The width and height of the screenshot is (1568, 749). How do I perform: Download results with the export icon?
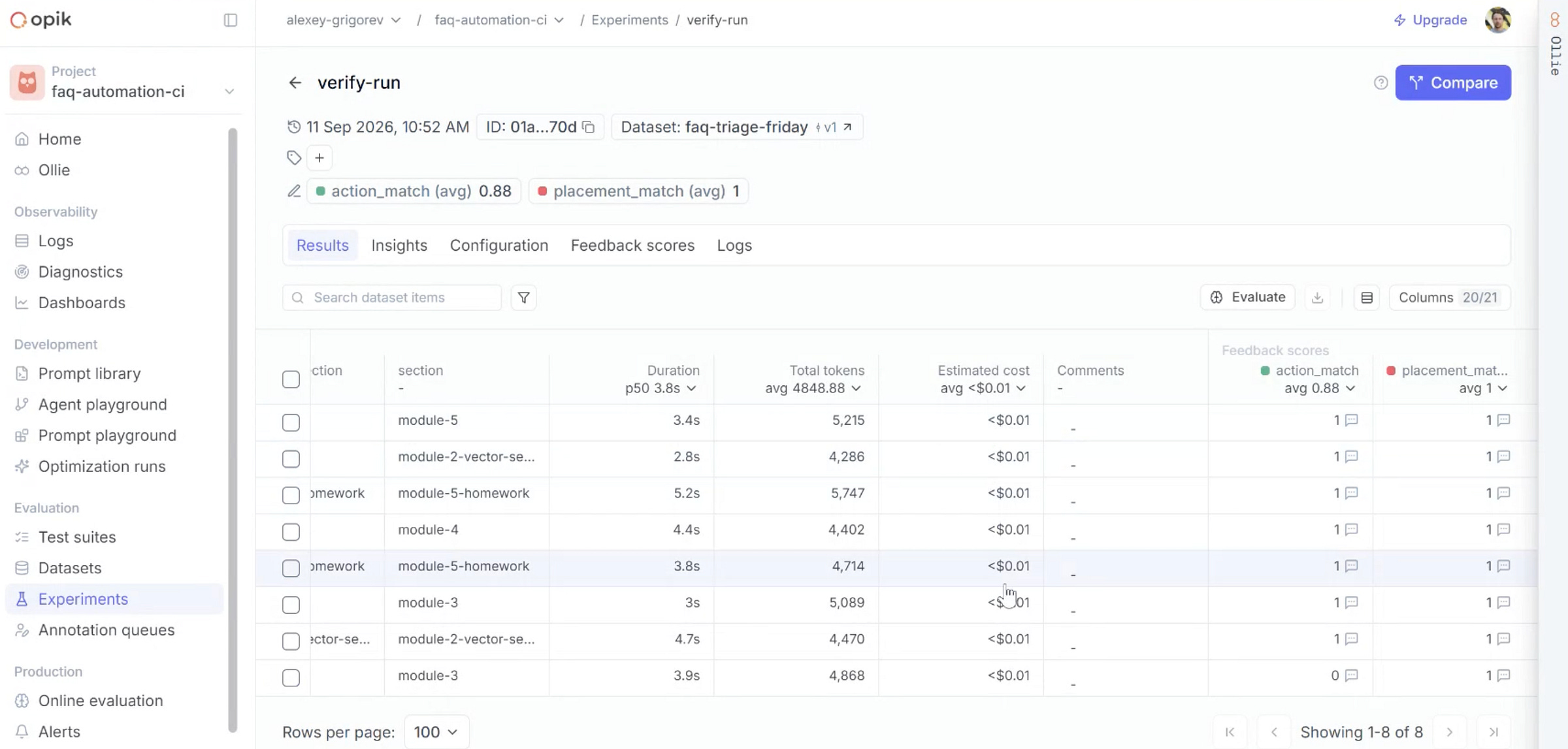click(x=1317, y=298)
